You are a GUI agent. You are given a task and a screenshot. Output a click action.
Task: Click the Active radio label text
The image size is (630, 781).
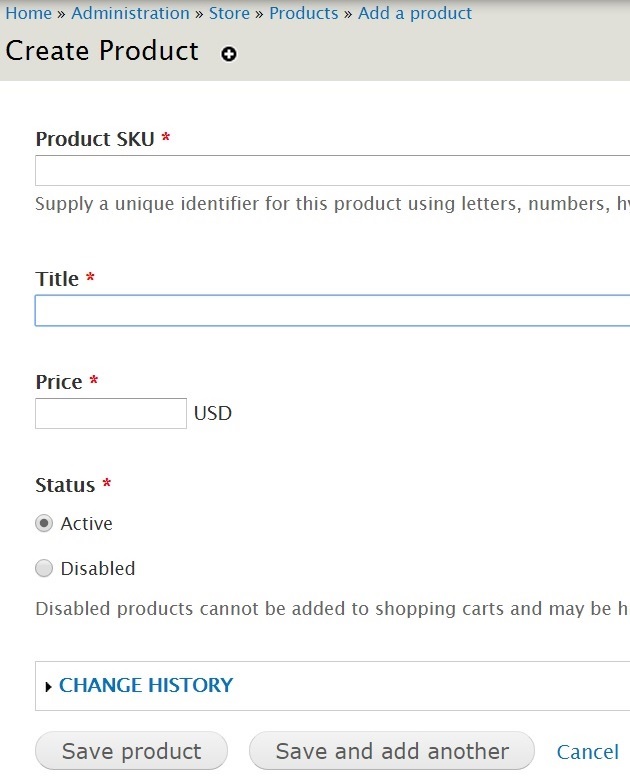[87, 523]
